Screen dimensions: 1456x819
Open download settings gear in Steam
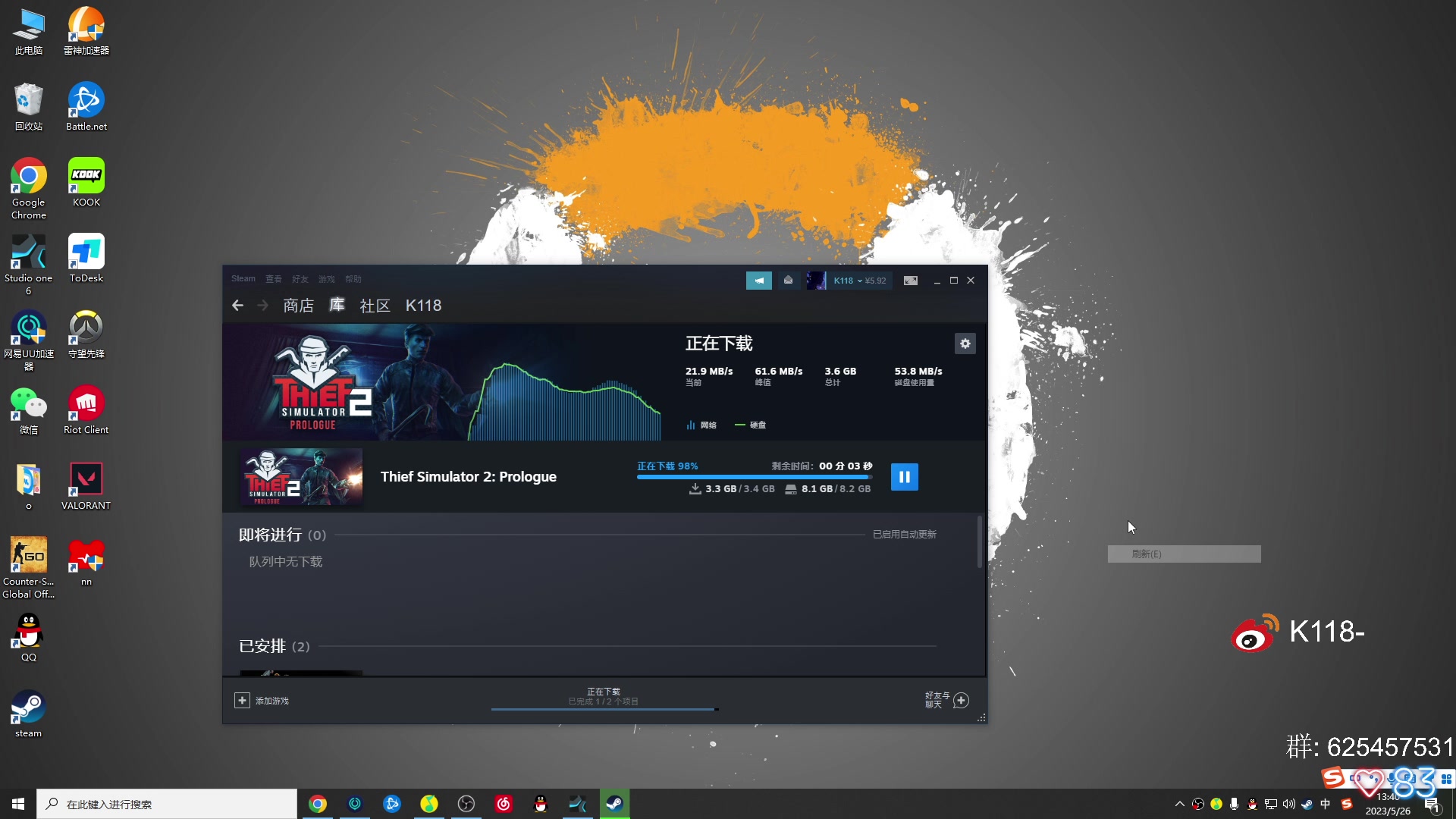point(965,344)
